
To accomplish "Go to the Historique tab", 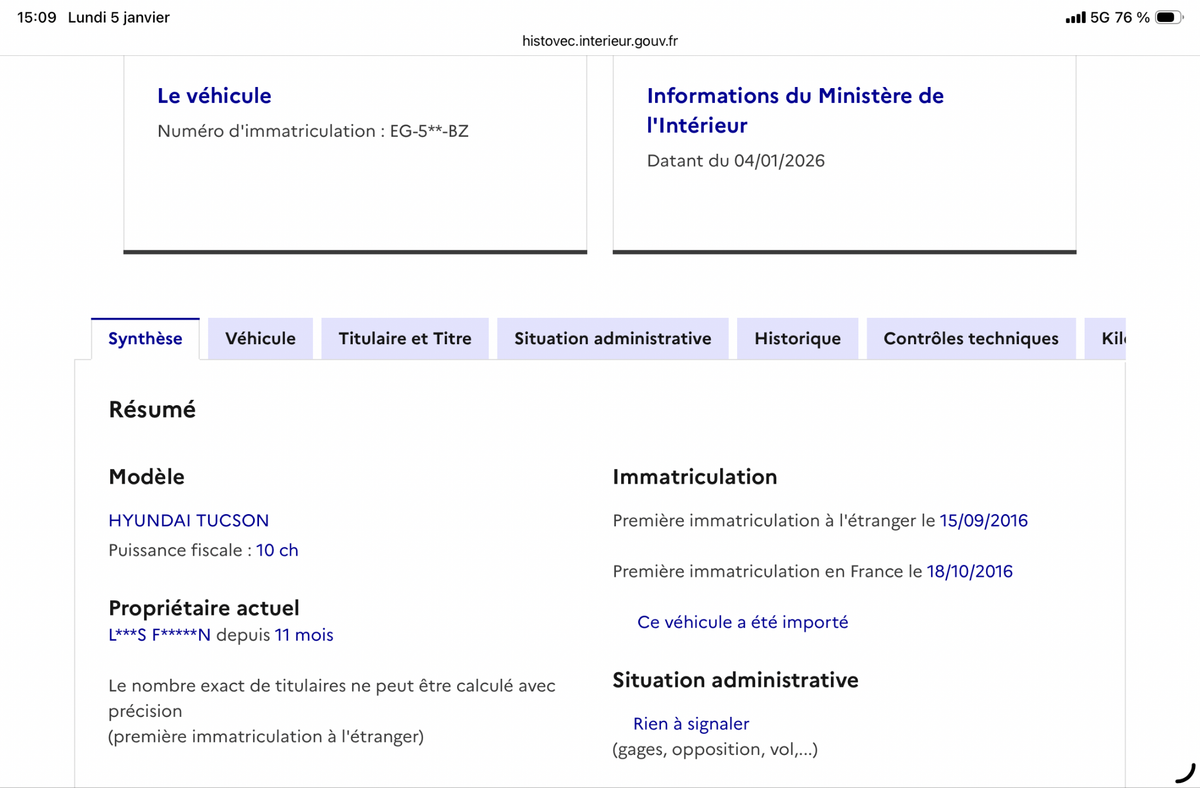I will 797,339.
